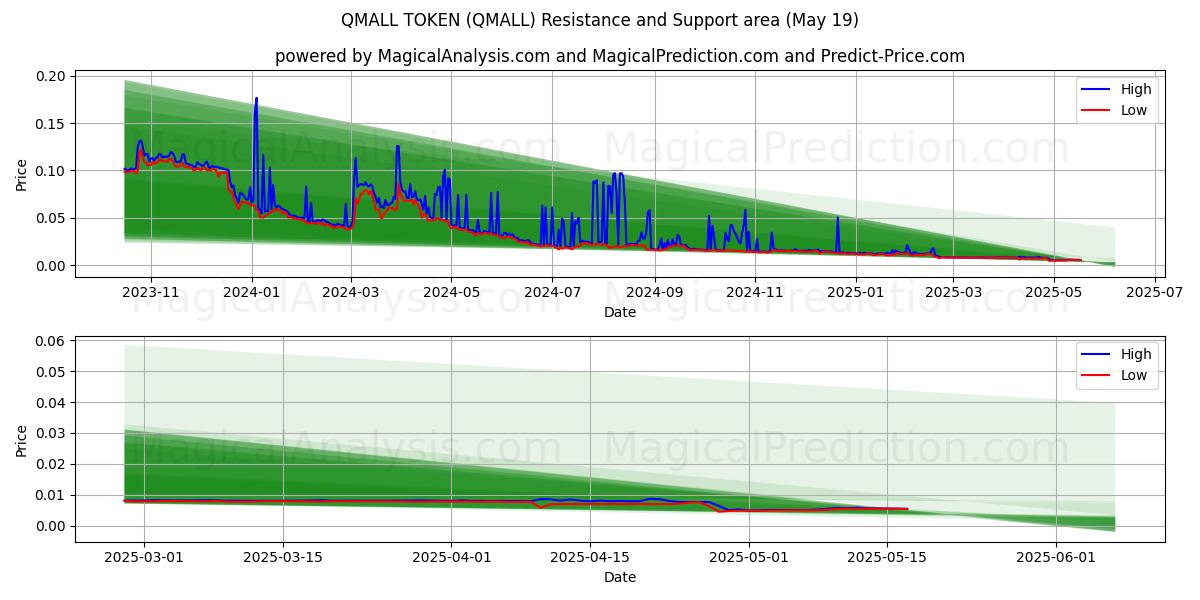Image resolution: width=1200 pixels, height=600 pixels.
Task: Click the blue line swatch beside High in bottom legend
Action: 1097,355
